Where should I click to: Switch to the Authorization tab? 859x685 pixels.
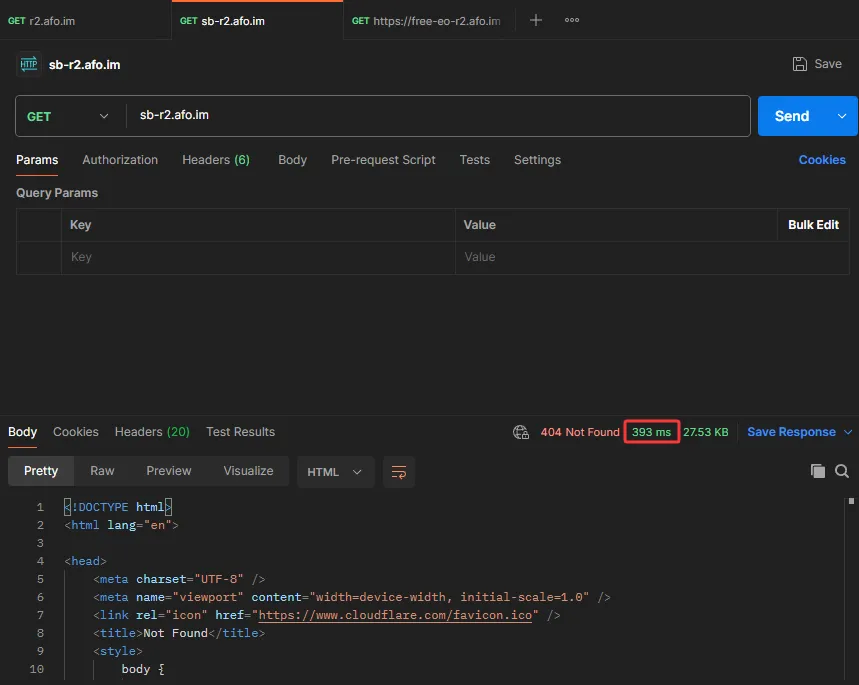click(120, 160)
